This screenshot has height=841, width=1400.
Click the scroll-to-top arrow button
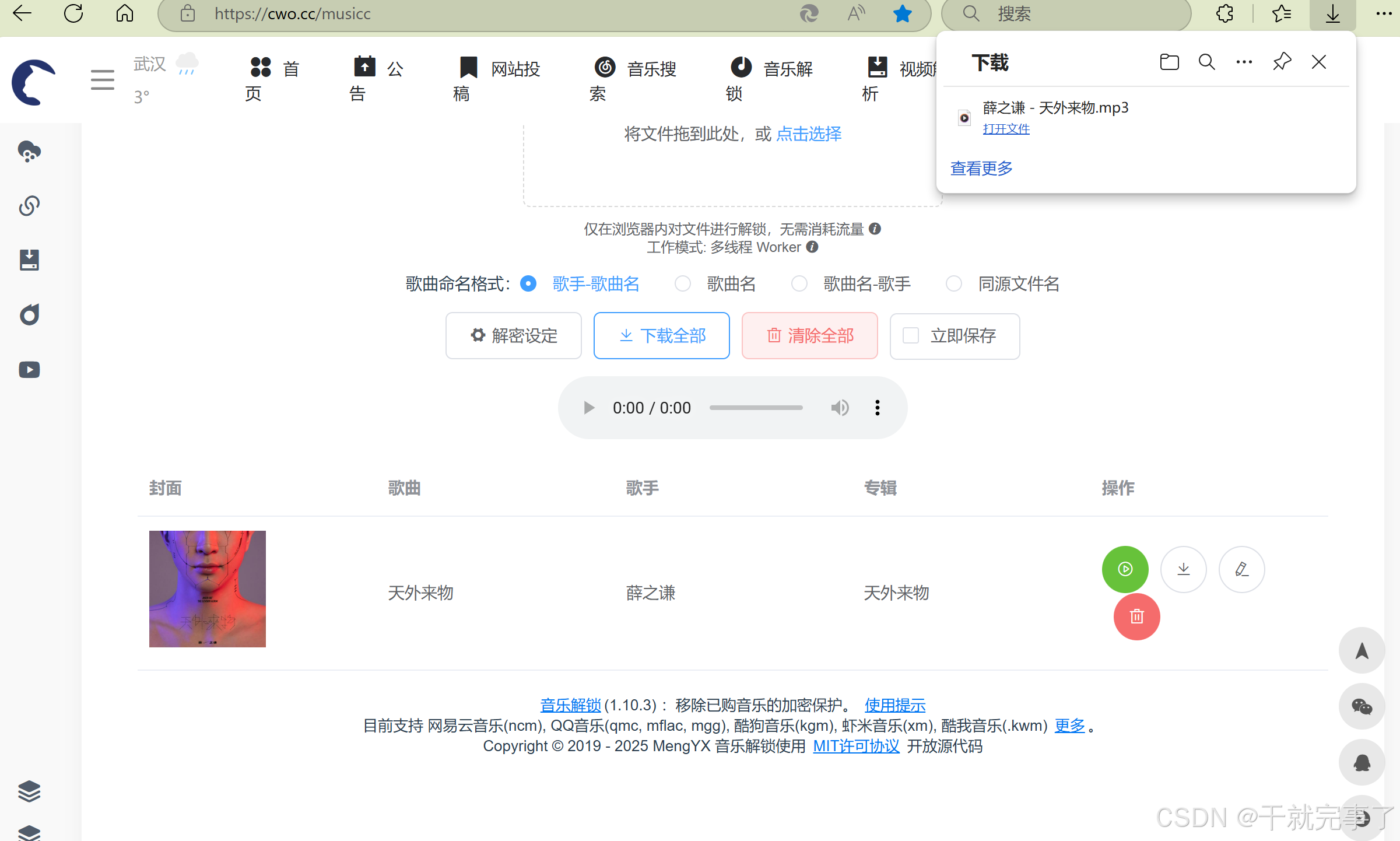click(x=1362, y=650)
